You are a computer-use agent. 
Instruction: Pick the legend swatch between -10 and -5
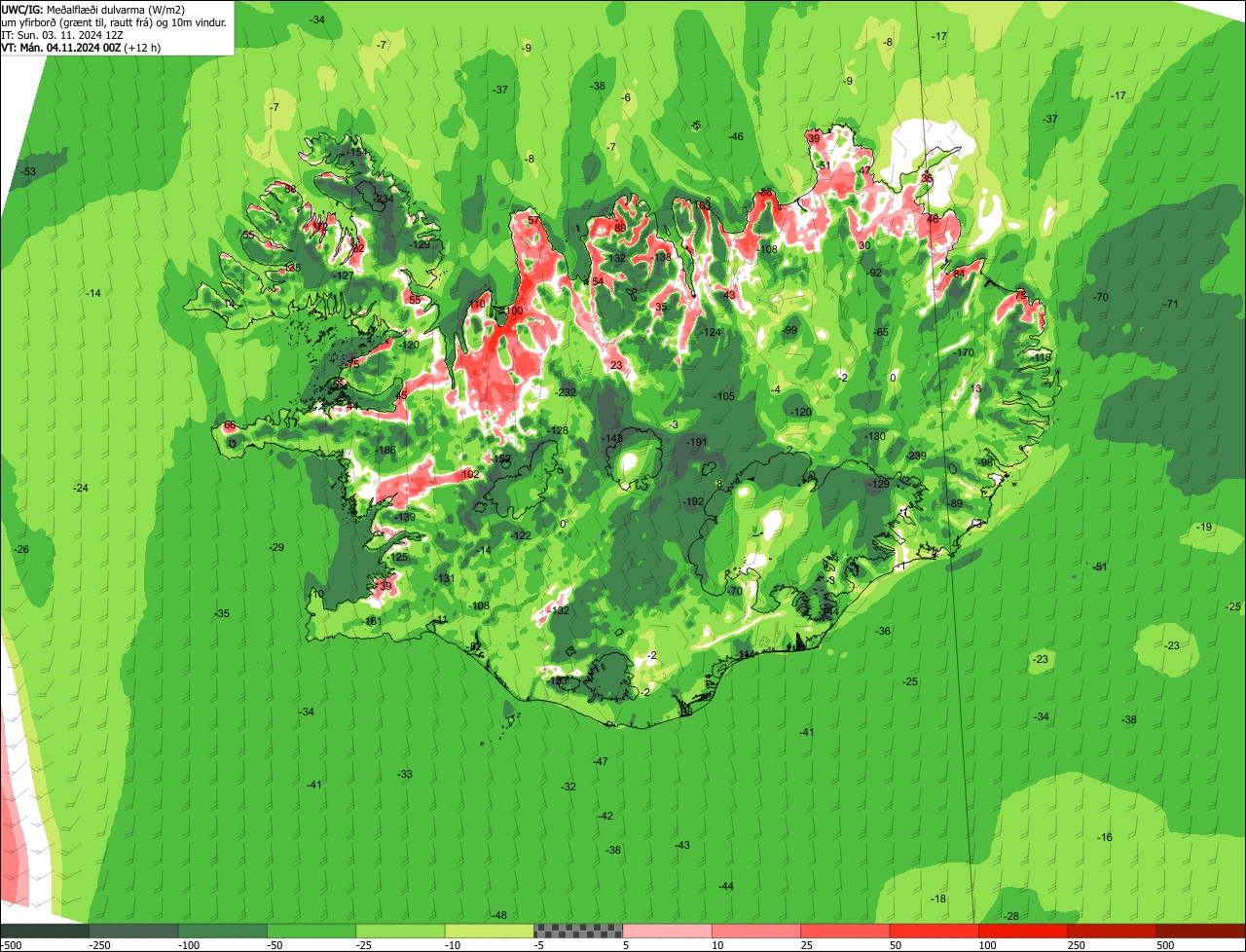[490, 931]
